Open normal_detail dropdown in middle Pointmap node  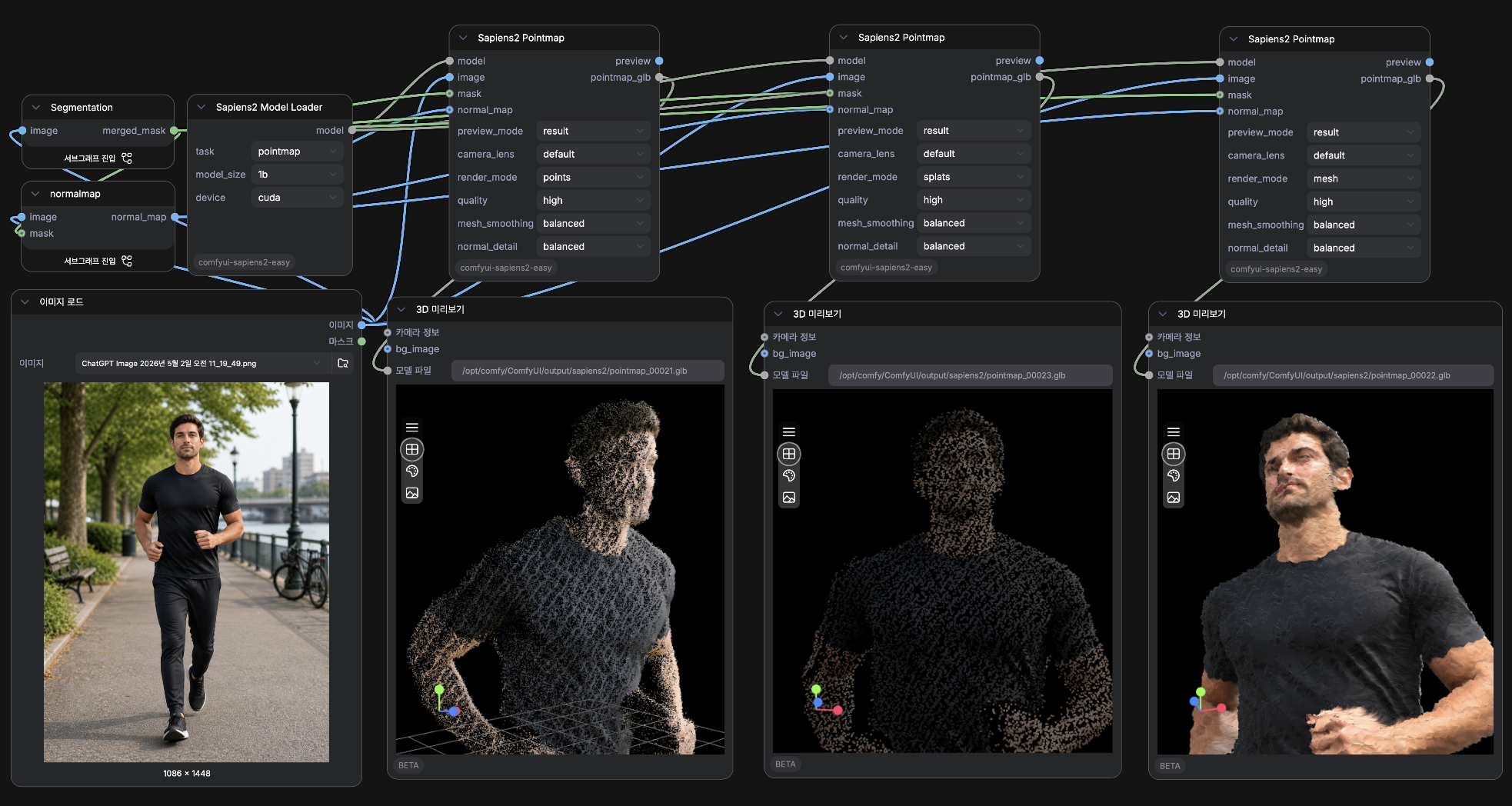(974, 246)
